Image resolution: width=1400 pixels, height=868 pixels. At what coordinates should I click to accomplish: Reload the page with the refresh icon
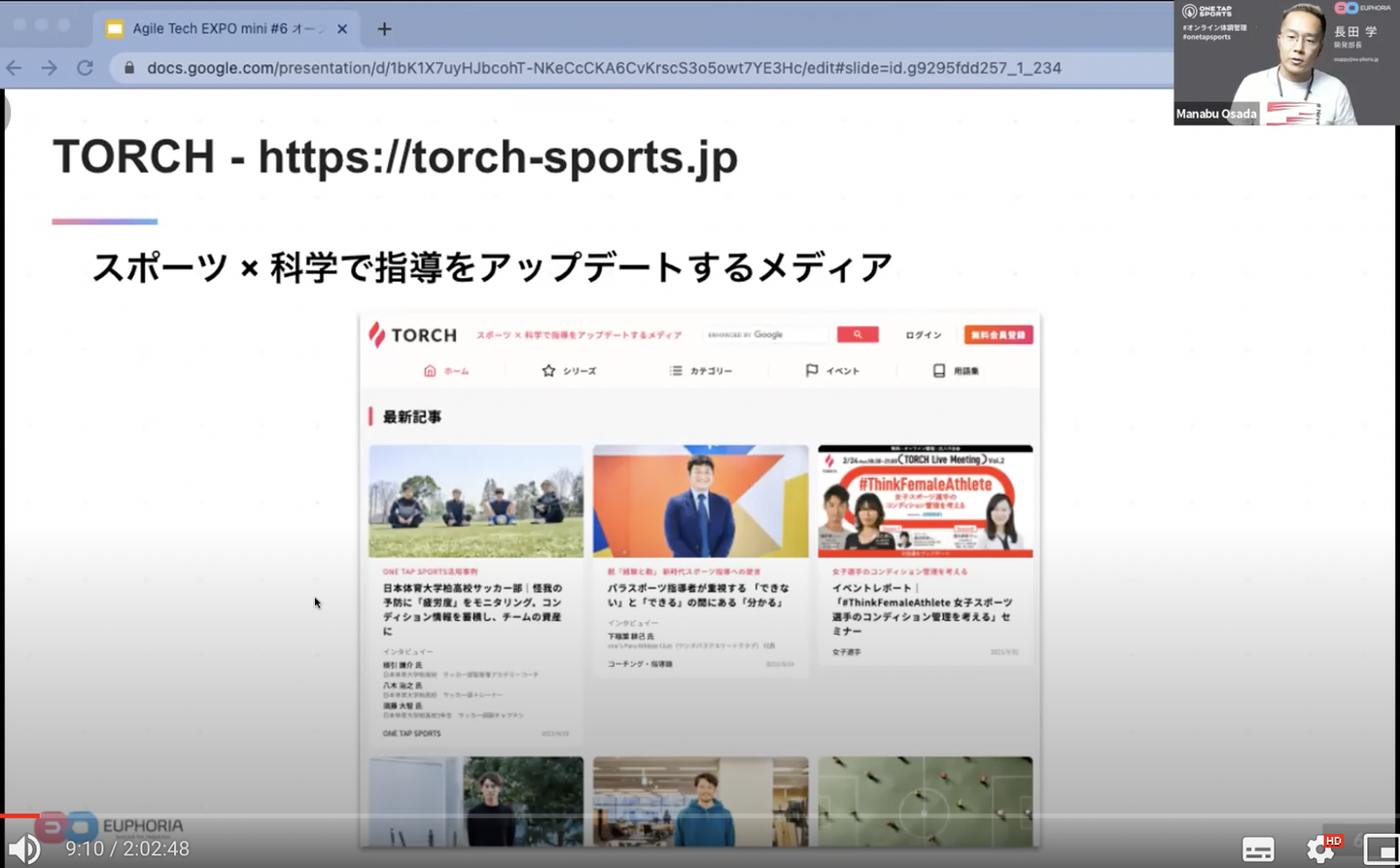tap(86, 68)
